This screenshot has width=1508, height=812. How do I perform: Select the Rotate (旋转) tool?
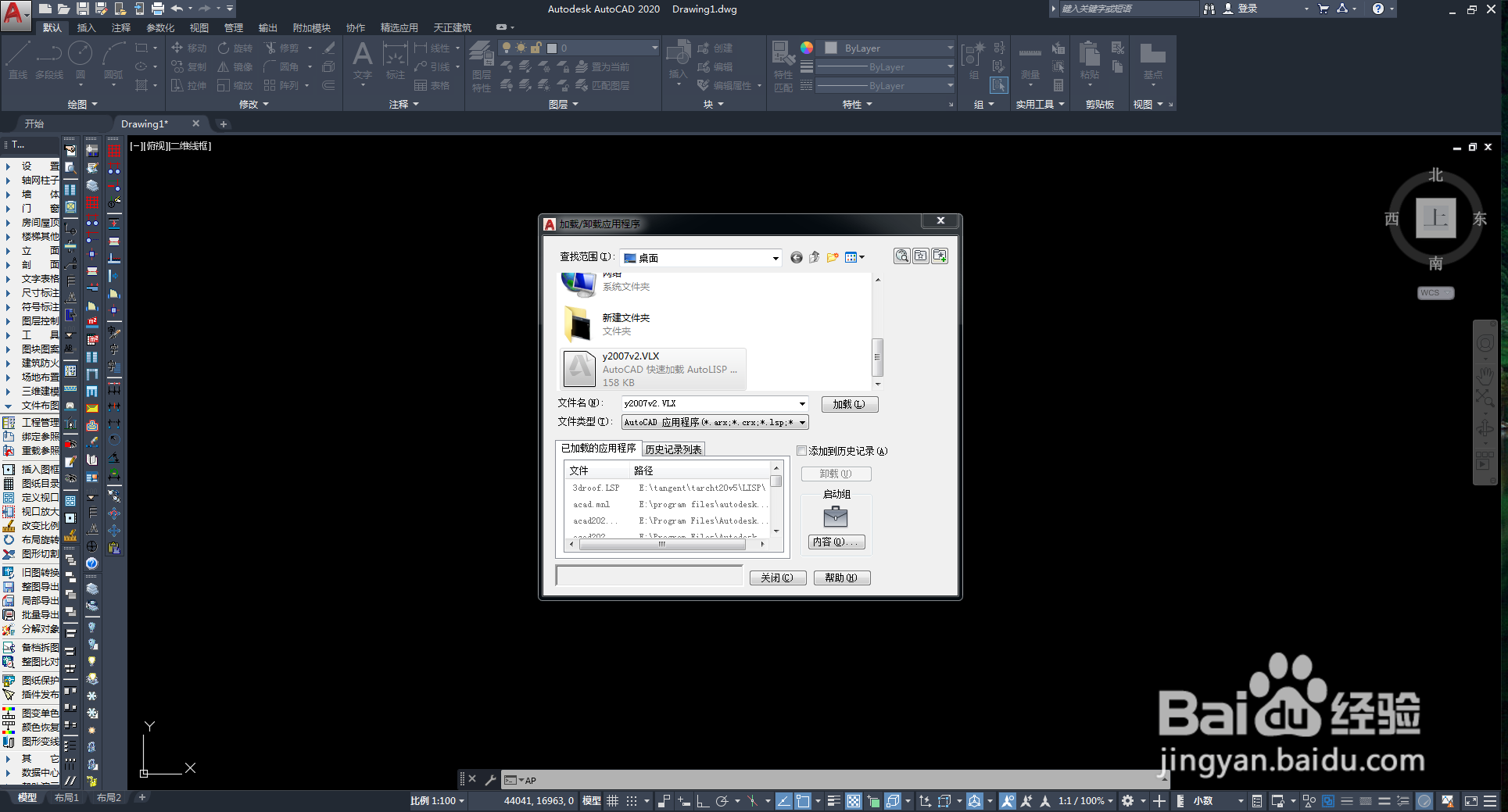click(236, 48)
